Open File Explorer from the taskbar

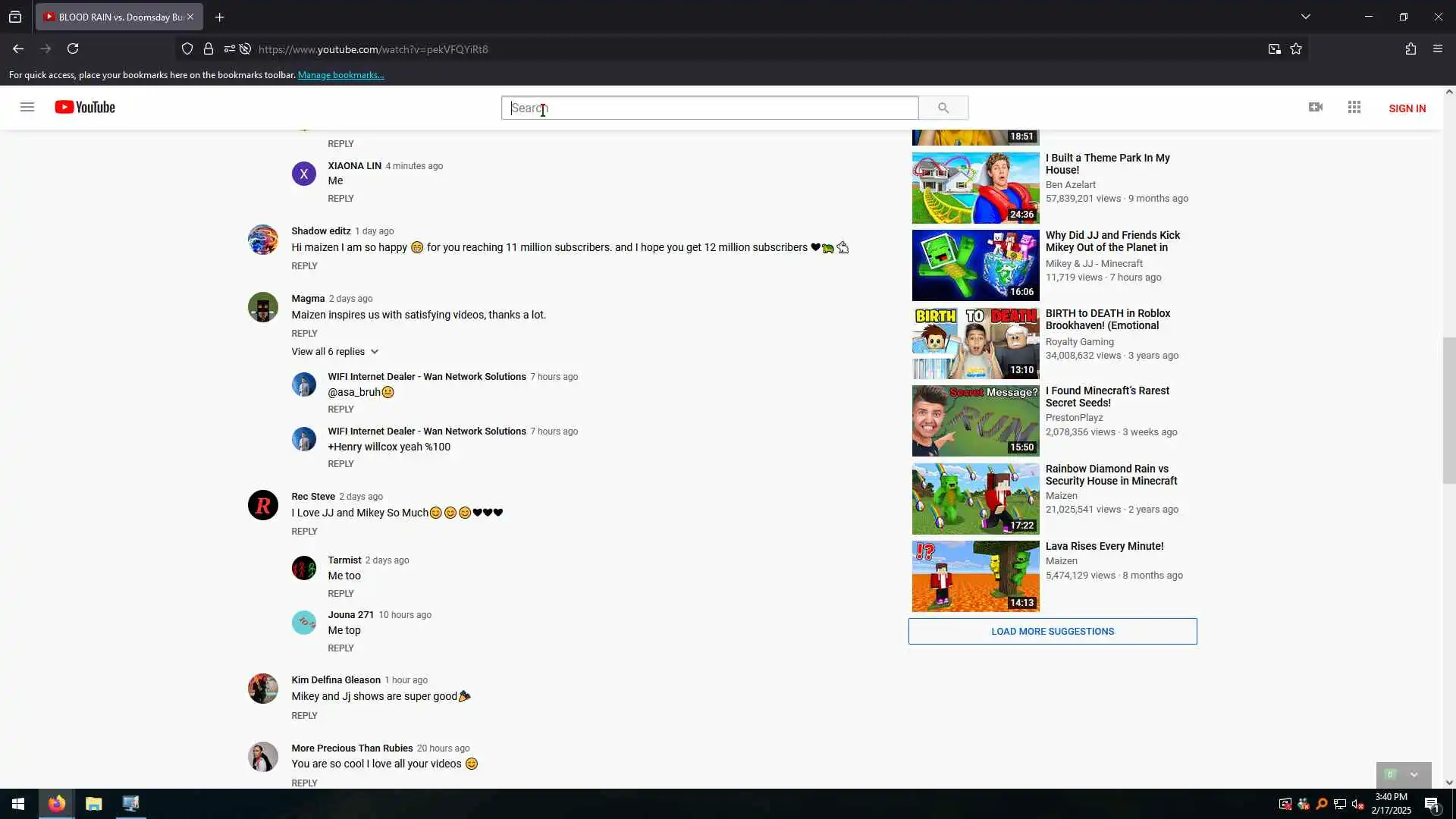pyautogui.click(x=94, y=804)
